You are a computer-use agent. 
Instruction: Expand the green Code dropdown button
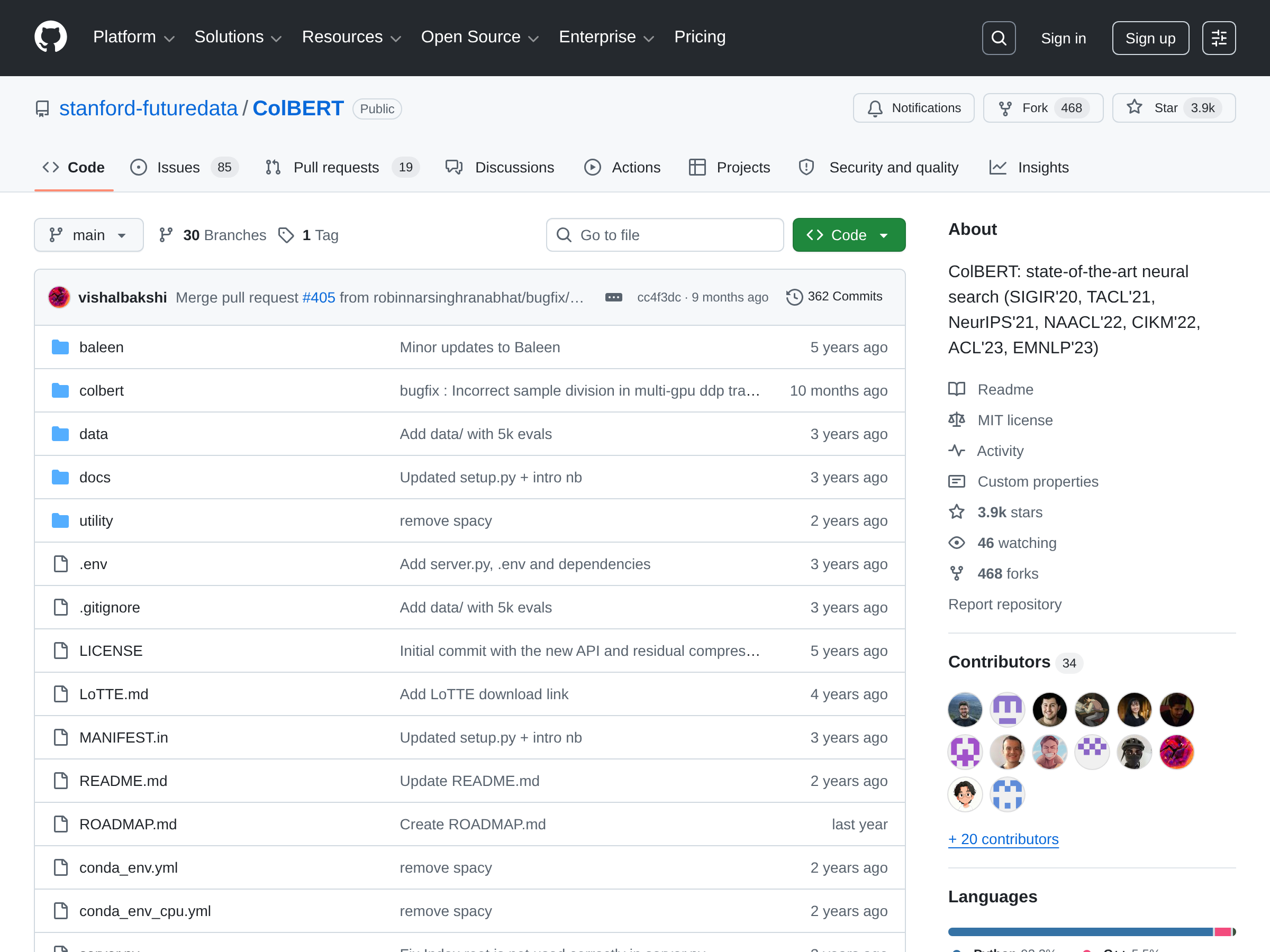pyautogui.click(x=849, y=235)
